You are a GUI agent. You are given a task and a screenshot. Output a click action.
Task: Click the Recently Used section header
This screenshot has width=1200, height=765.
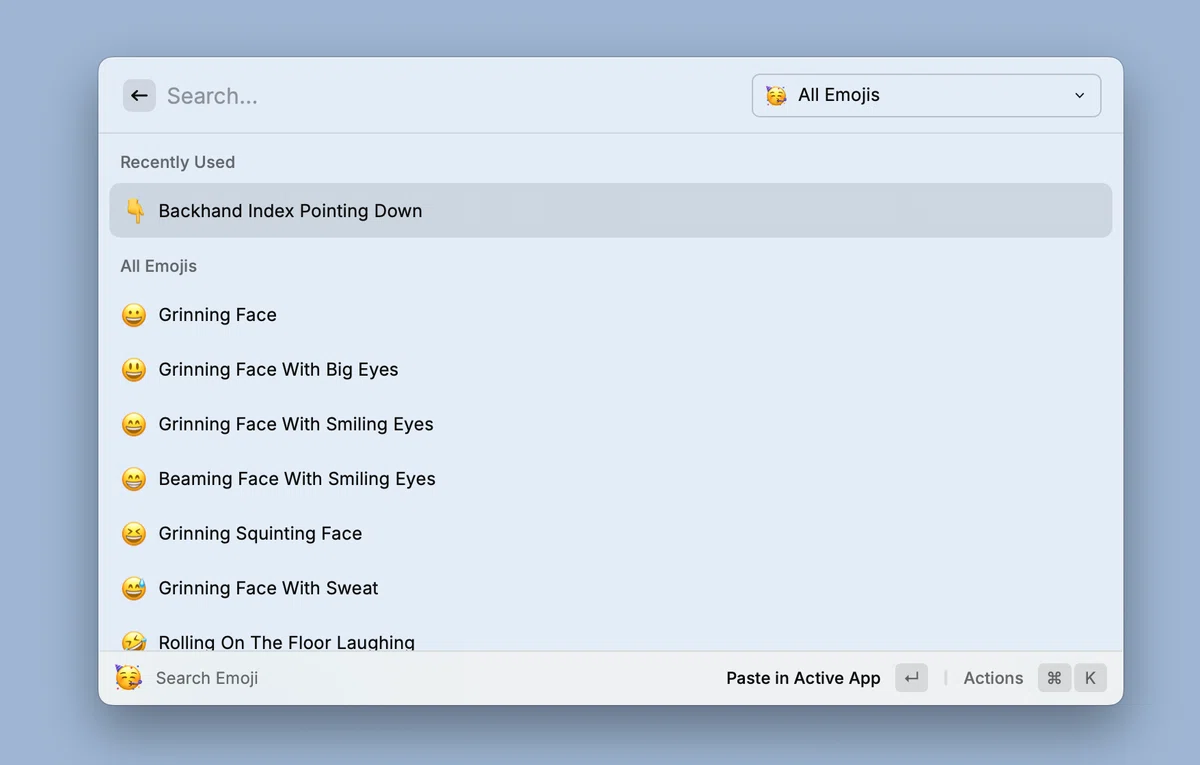coord(178,162)
